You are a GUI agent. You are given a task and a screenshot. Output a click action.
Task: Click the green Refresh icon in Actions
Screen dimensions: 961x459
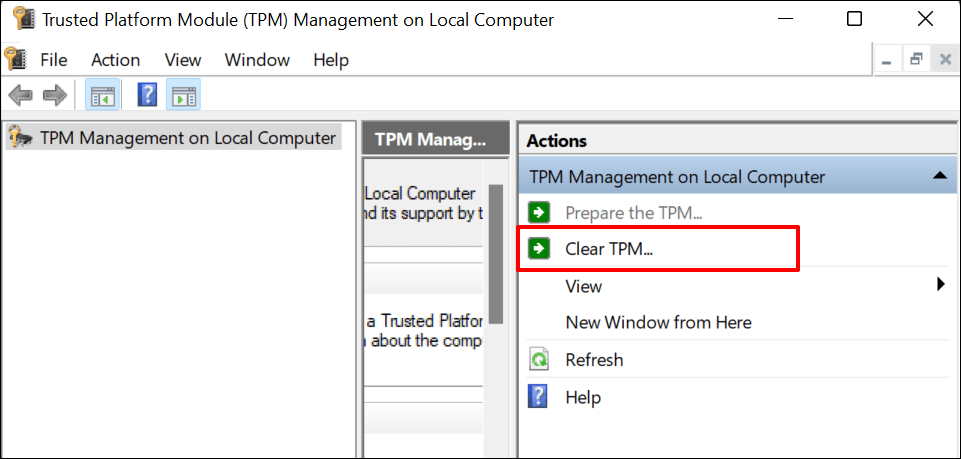tap(539, 360)
